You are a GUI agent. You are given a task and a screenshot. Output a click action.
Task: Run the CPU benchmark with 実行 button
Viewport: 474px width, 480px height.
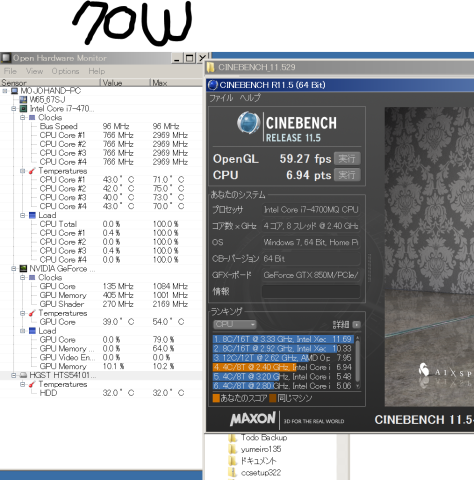pyautogui.click(x=347, y=175)
